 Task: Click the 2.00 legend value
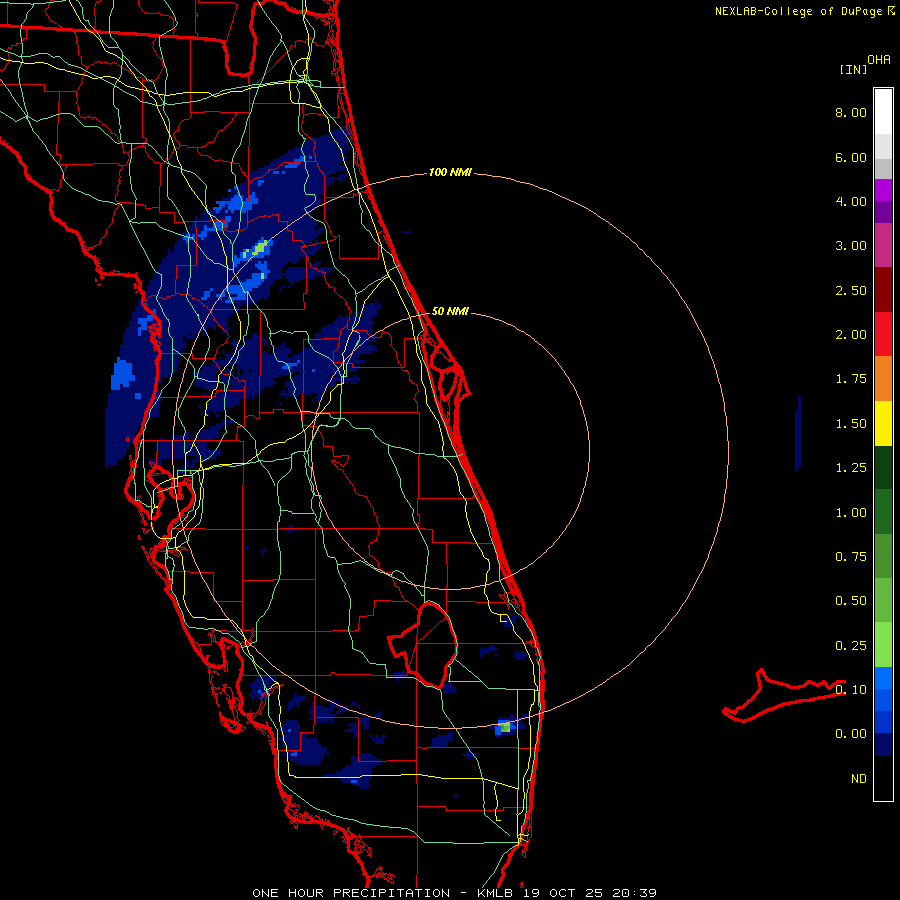pyautogui.click(x=851, y=335)
